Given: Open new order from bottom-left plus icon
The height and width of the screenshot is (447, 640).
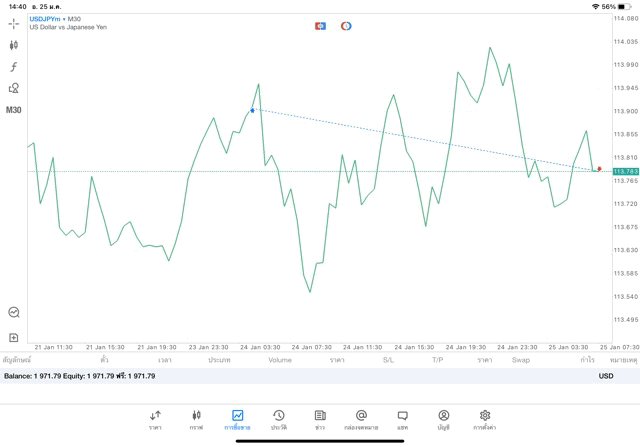Looking at the screenshot, I should (x=14, y=338).
